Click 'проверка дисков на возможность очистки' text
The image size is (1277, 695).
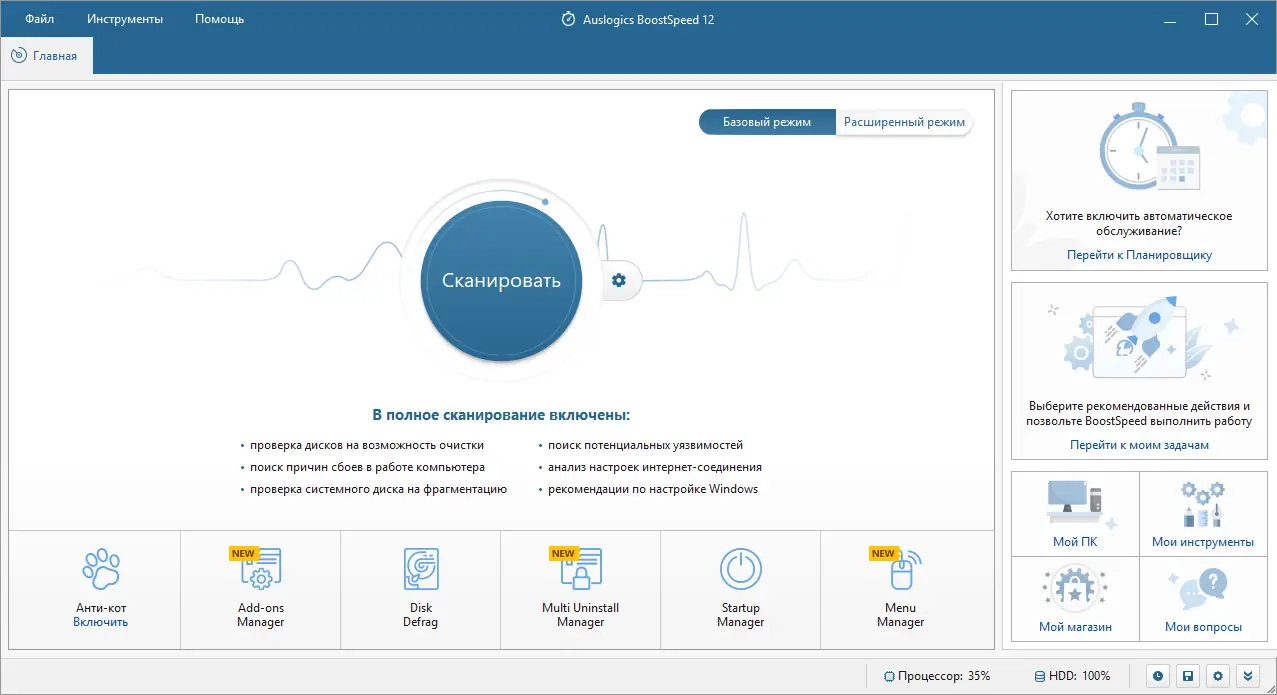click(367, 445)
